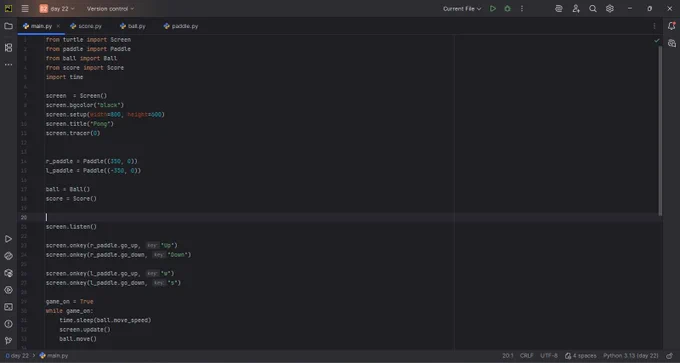Click the onkey r_paddle.go_down "Down" line

coord(118,255)
